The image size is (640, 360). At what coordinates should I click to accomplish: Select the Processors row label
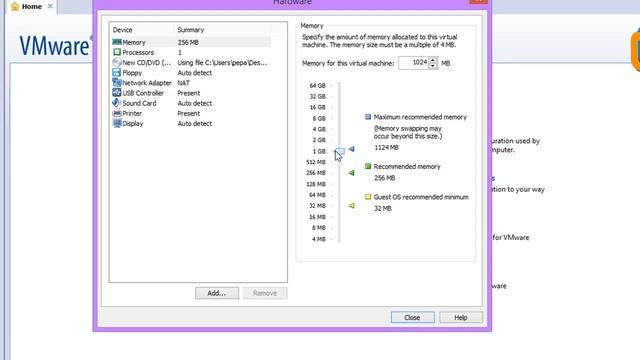[138, 53]
